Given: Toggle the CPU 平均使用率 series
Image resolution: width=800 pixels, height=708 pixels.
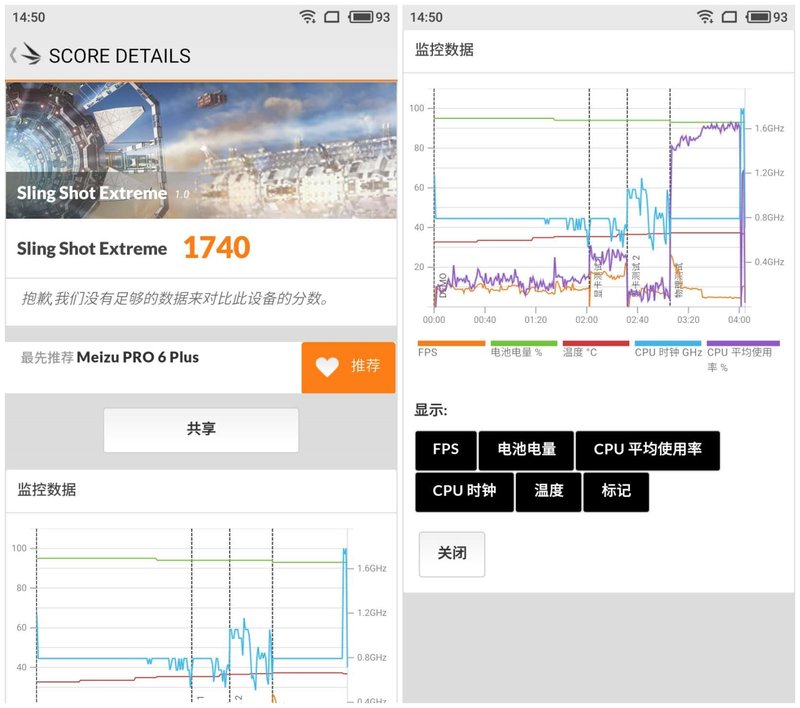Looking at the screenshot, I should pyautogui.click(x=647, y=450).
